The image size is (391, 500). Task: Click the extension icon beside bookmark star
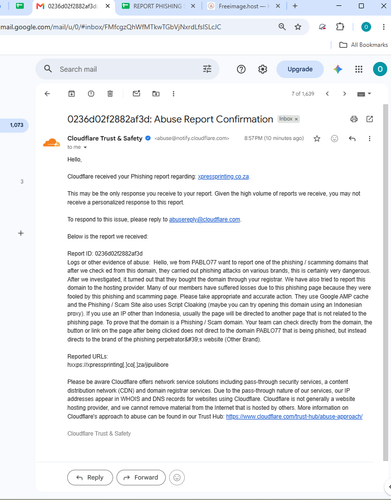pos(322,27)
